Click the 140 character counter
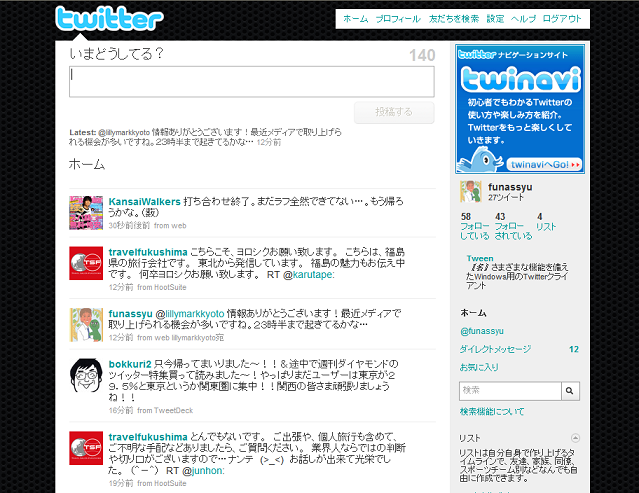The height and width of the screenshot is (493, 639). [x=422, y=55]
